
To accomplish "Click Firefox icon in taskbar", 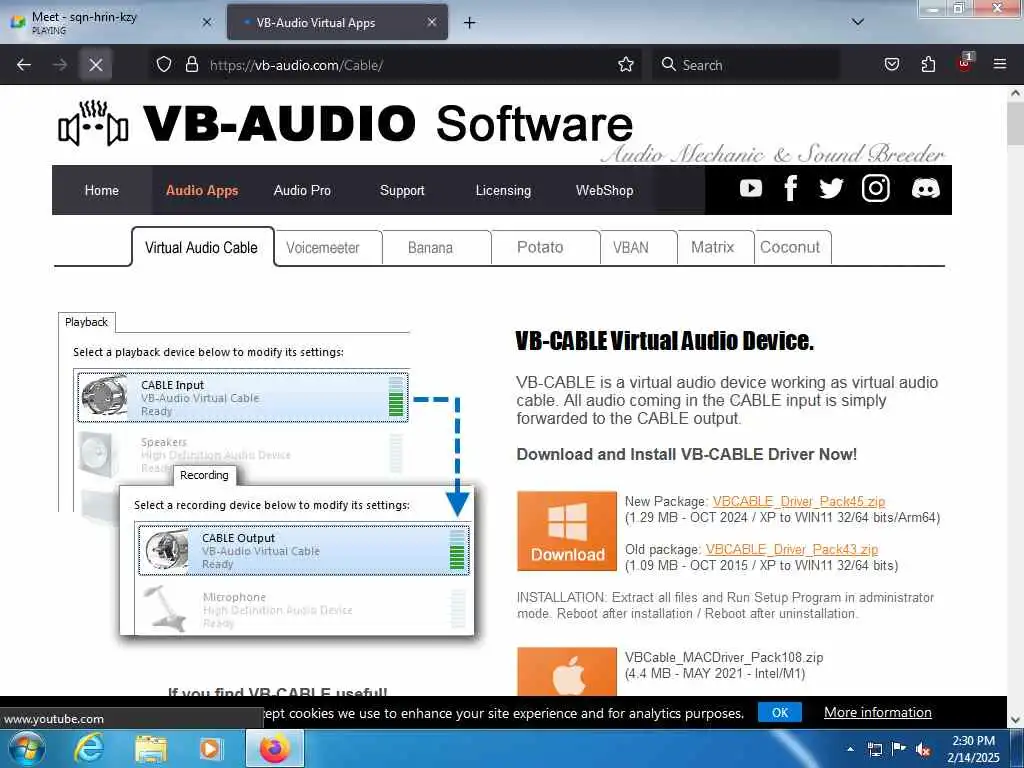I will [274, 748].
